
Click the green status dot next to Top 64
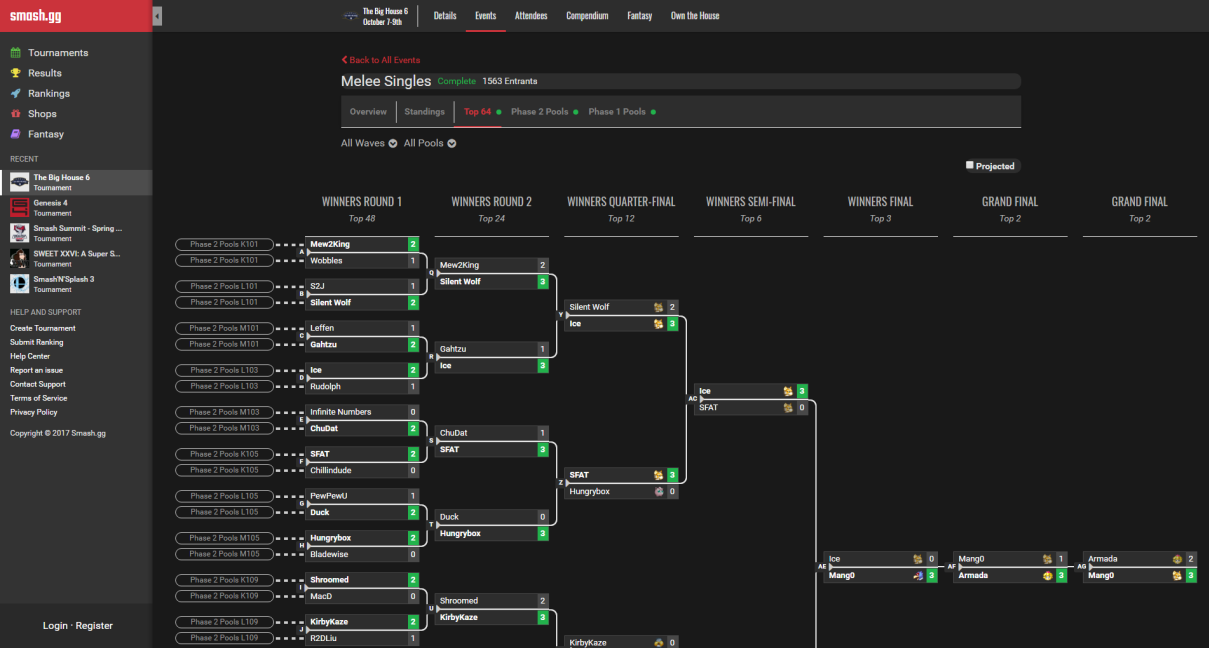(x=499, y=112)
